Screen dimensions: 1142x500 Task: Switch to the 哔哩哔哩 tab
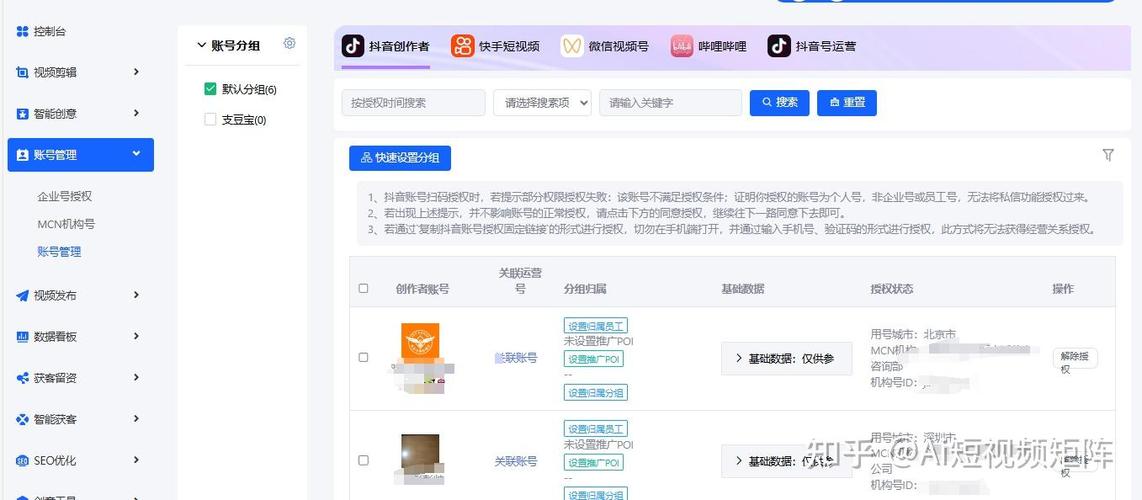click(x=709, y=47)
